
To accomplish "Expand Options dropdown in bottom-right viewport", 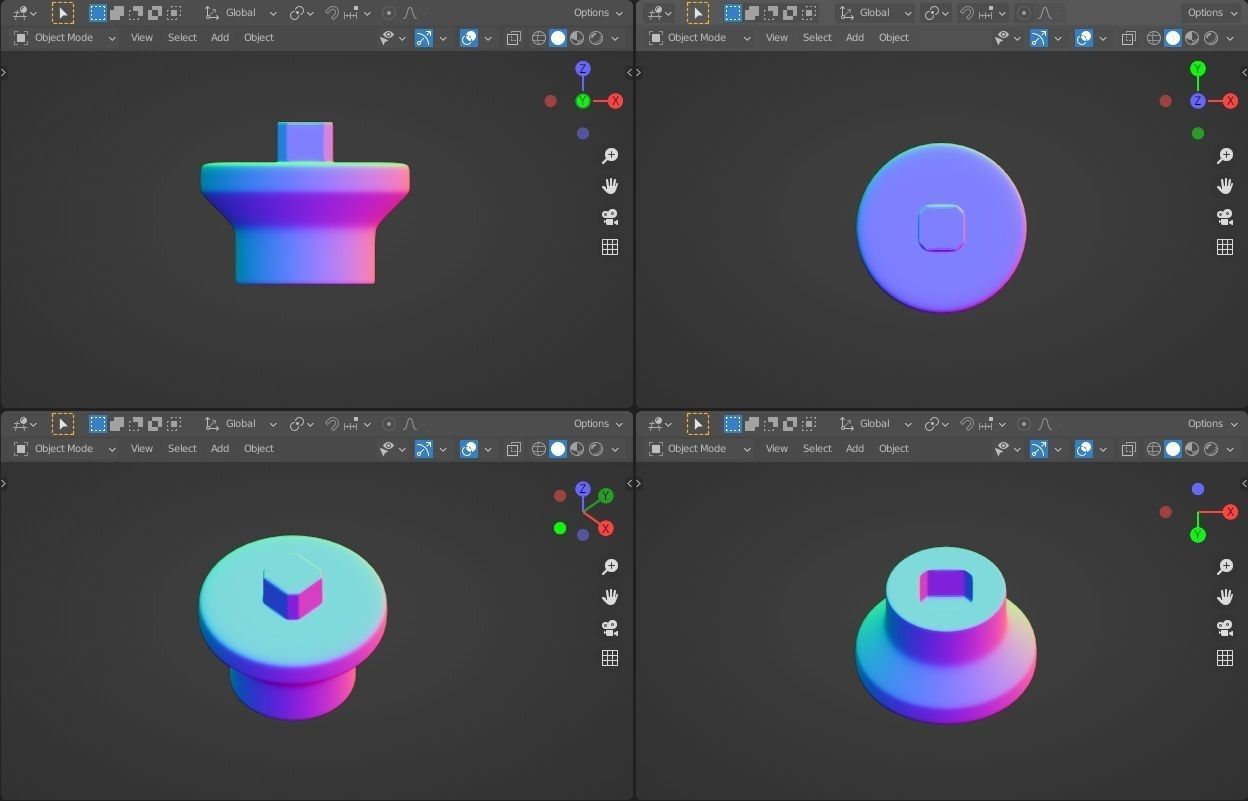I will click(1212, 424).
